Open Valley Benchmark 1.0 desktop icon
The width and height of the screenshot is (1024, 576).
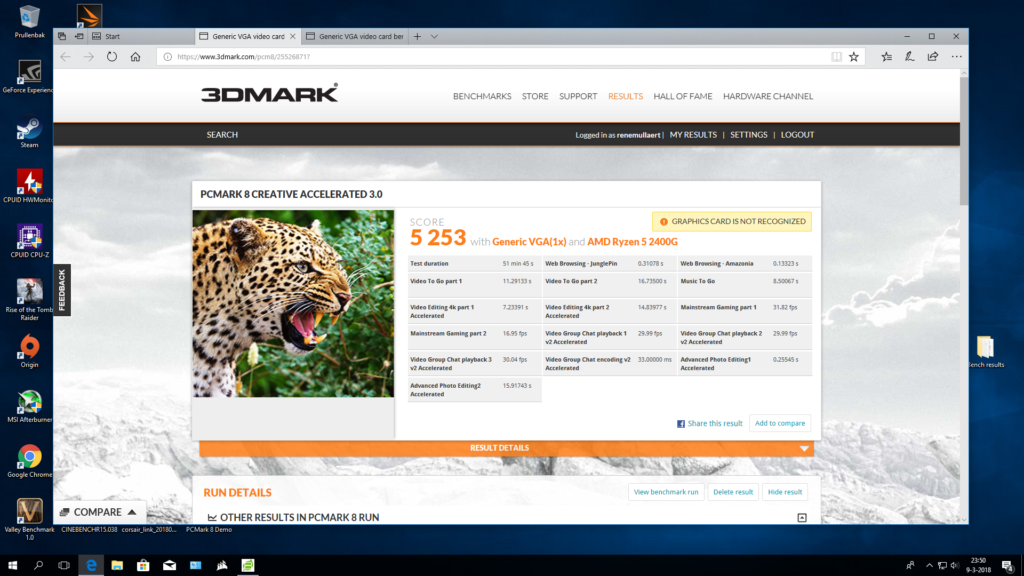[29, 520]
